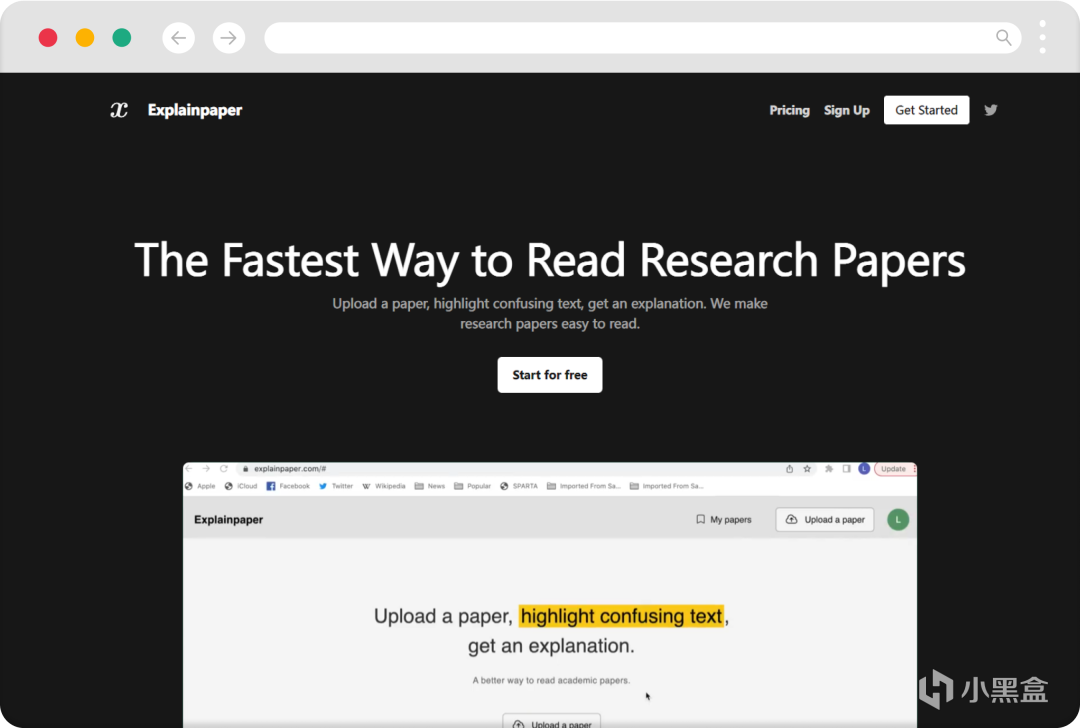Select the text 'get an explanation.' in preview
1080x728 pixels.
coord(551,646)
